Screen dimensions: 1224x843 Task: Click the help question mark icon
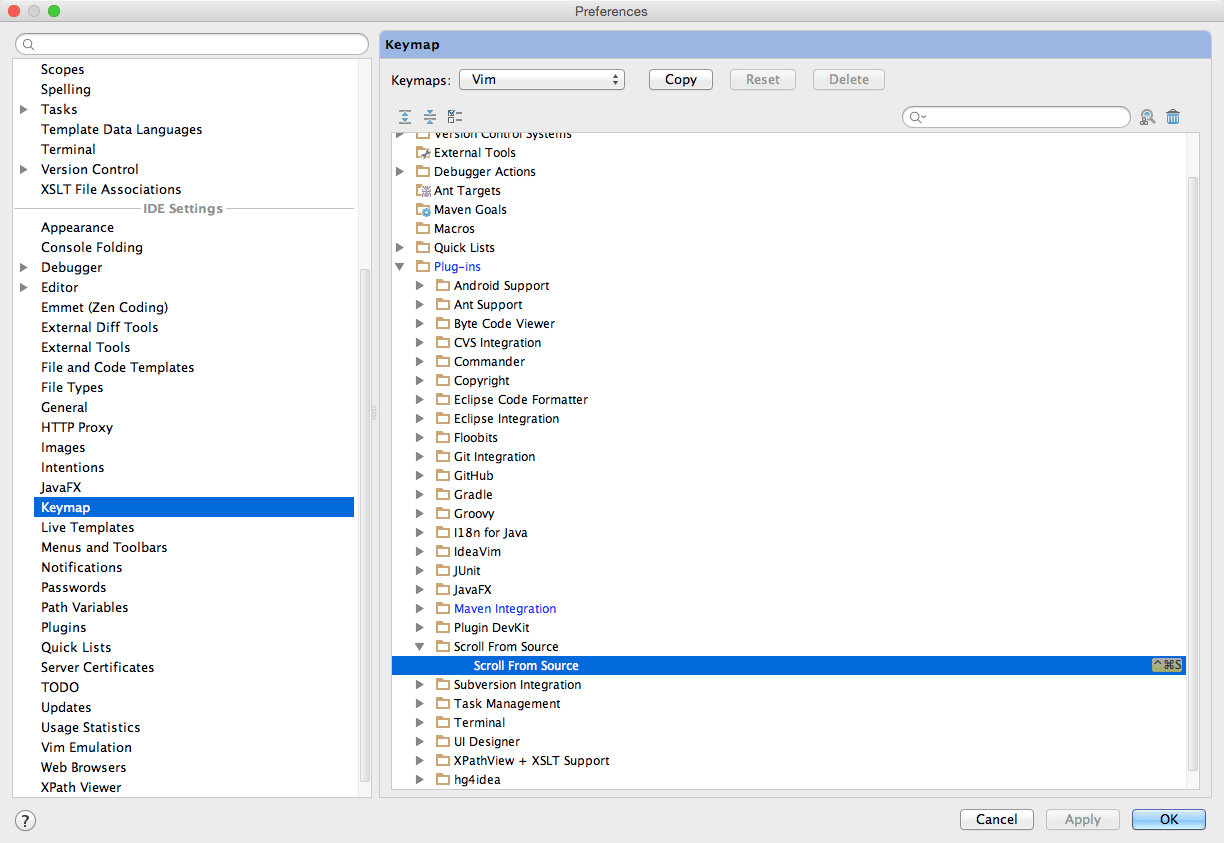(x=24, y=820)
